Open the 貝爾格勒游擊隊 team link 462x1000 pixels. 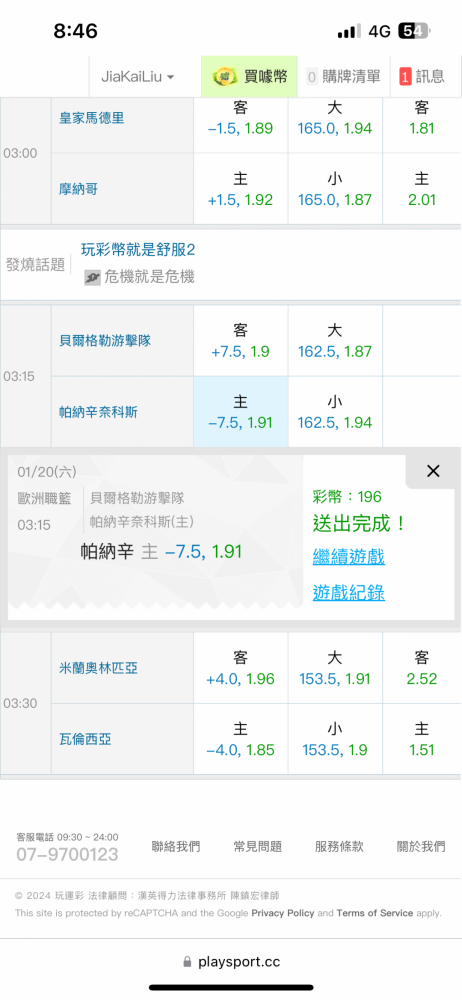(x=105, y=341)
